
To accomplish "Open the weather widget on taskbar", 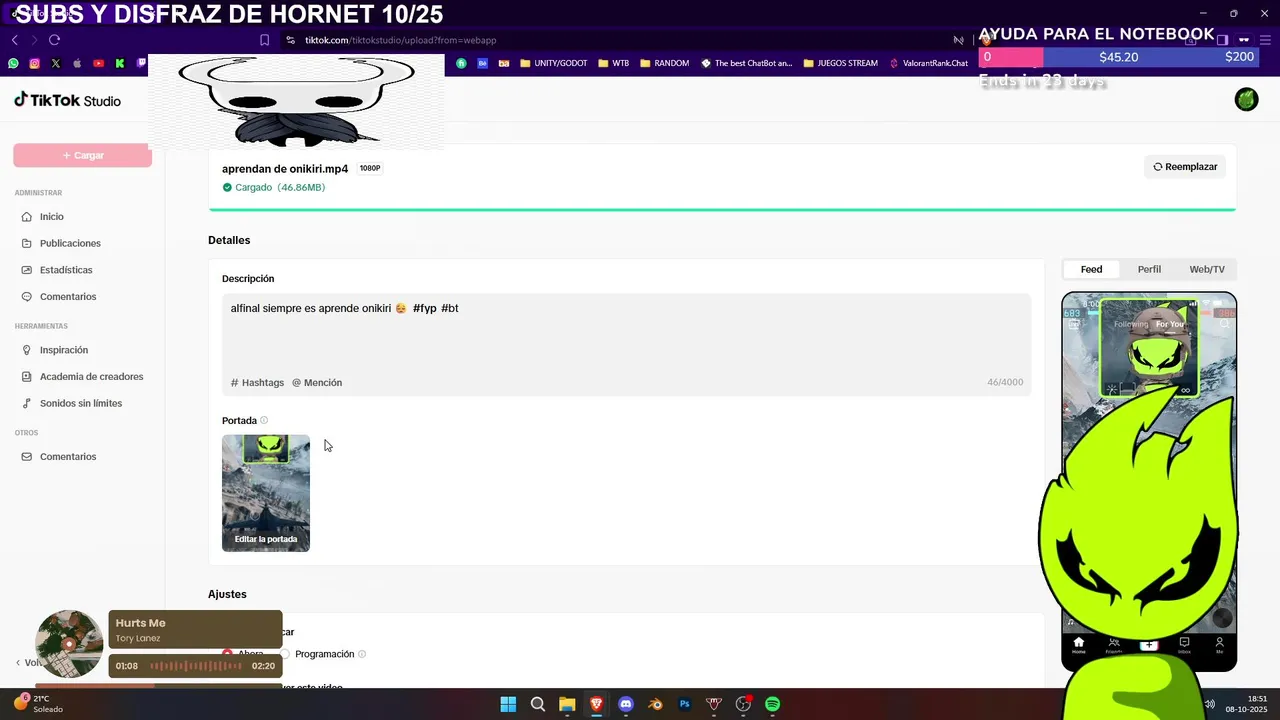I will click(38, 704).
